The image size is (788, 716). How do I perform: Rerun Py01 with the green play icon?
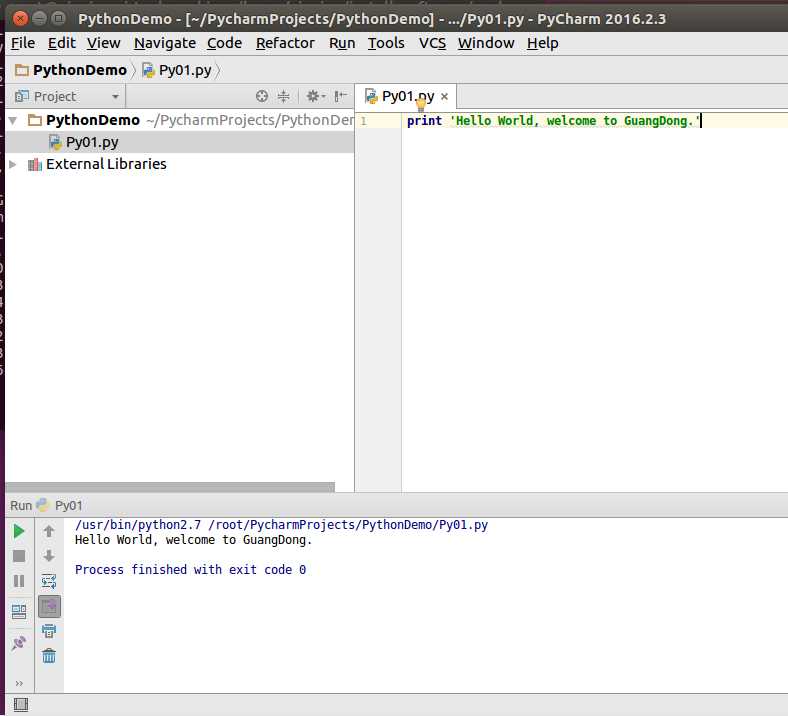click(x=19, y=531)
